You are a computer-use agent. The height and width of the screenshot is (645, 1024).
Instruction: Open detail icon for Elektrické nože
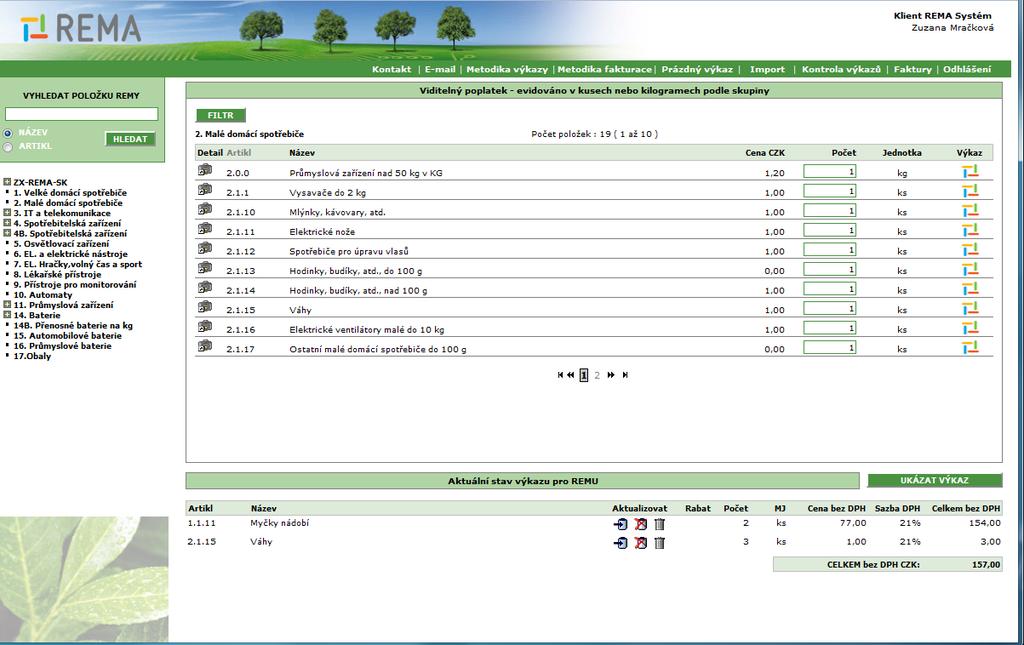(205, 229)
